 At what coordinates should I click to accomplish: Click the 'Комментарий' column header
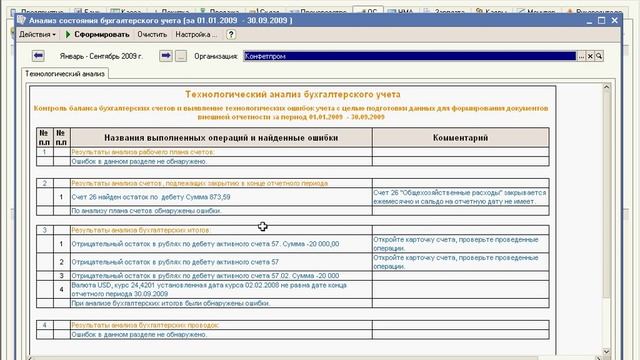pyautogui.click(x=460, y=138)
